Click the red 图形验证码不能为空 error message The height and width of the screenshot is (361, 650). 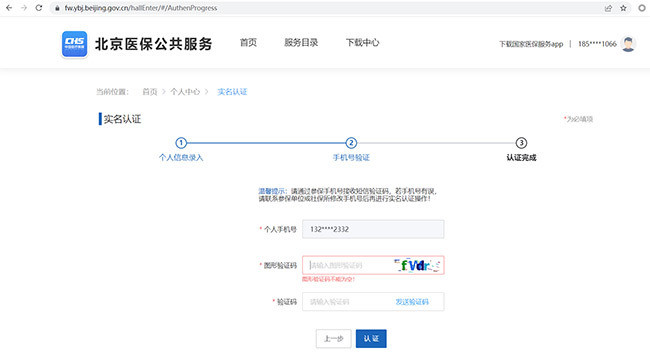pos(328,279)
